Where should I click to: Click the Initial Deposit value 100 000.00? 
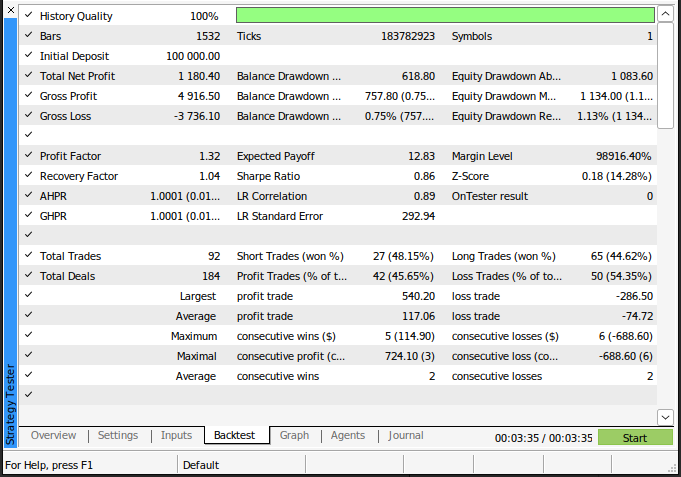193,56
